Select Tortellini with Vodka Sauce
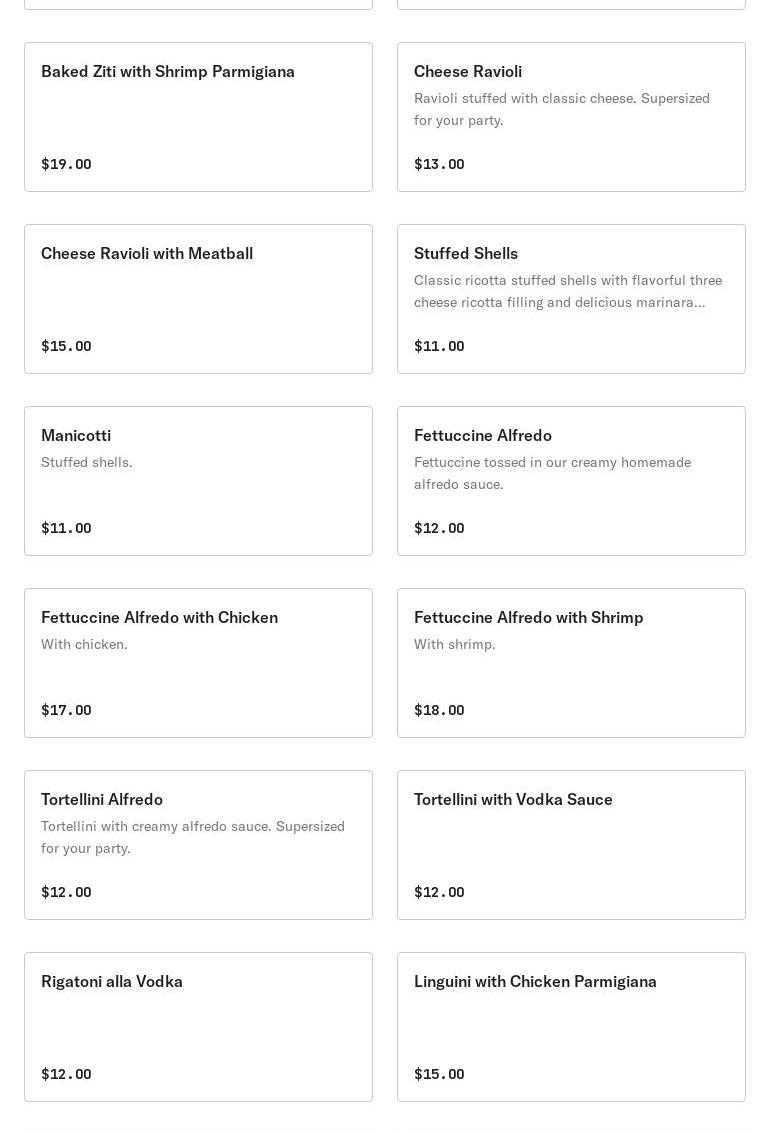 tap(571, 845)
